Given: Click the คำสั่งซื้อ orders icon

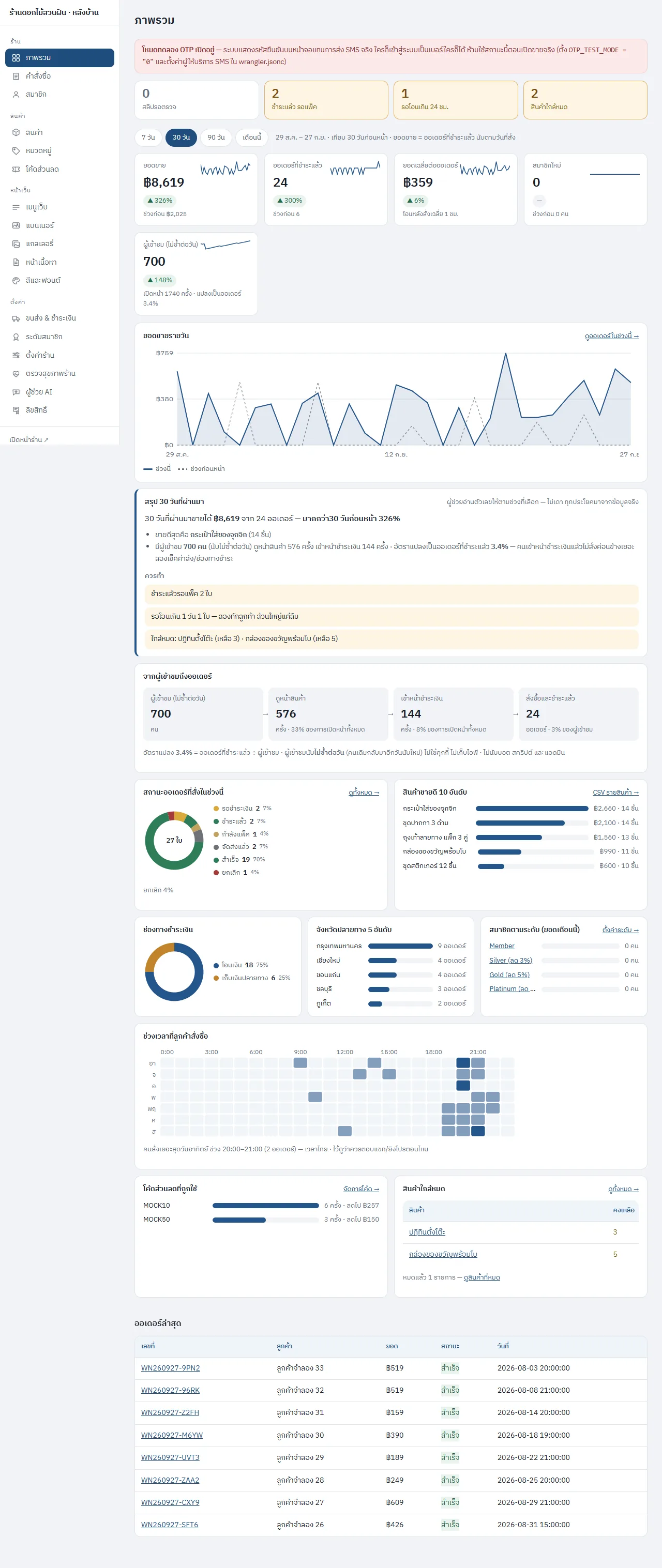Looking at the screenshot, I should pyautogui.click(x=16, y=76).
